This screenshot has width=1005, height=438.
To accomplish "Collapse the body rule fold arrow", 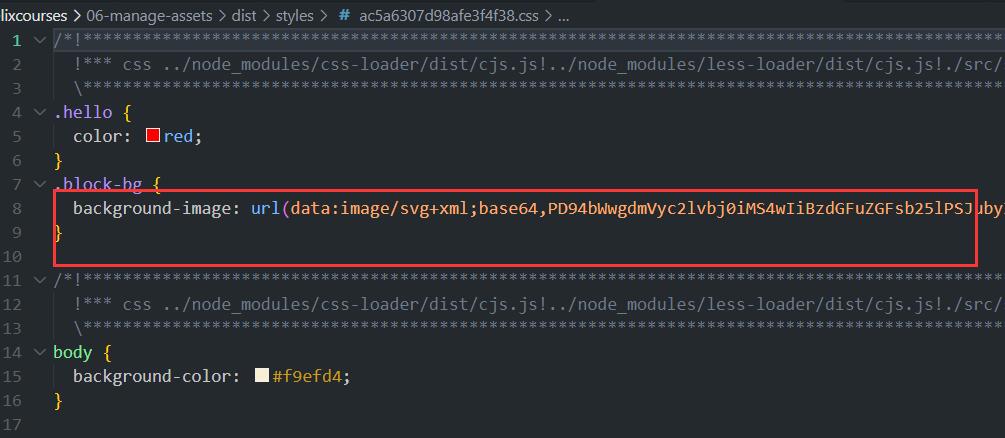I will (40, 352).
